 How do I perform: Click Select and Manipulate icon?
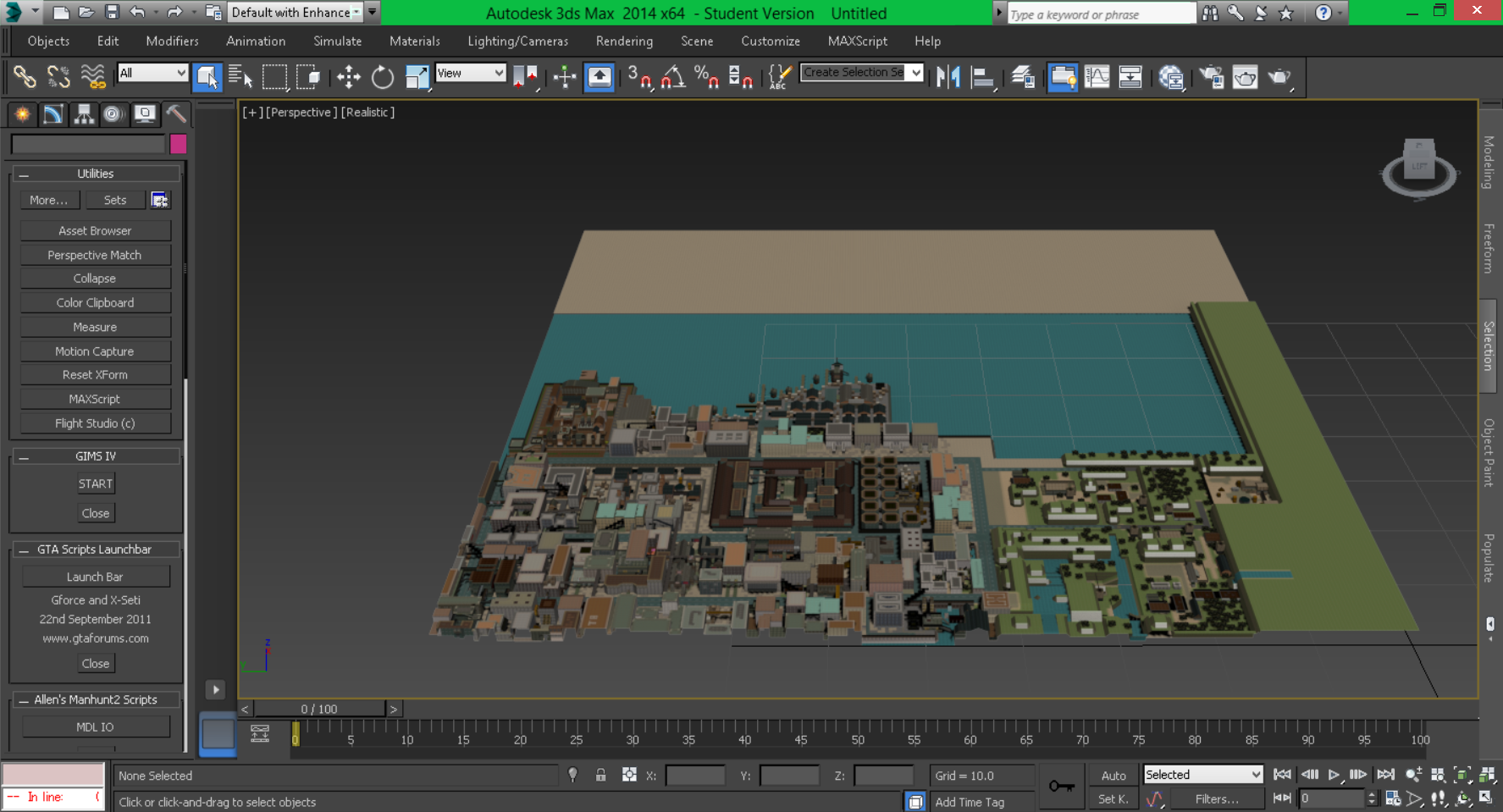[565, 77]
